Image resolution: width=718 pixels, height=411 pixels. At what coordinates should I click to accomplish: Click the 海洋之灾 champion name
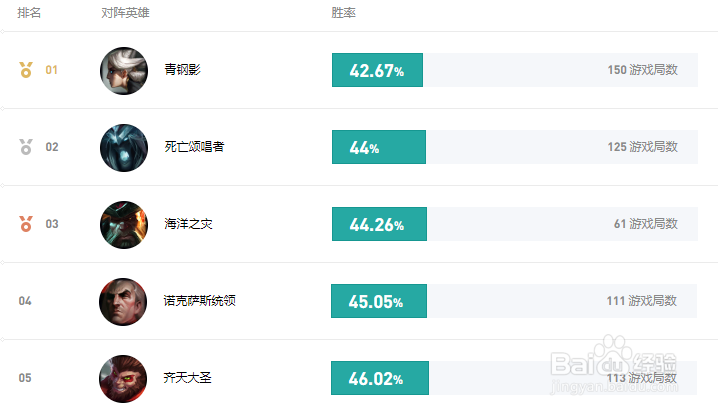point(189,224)
